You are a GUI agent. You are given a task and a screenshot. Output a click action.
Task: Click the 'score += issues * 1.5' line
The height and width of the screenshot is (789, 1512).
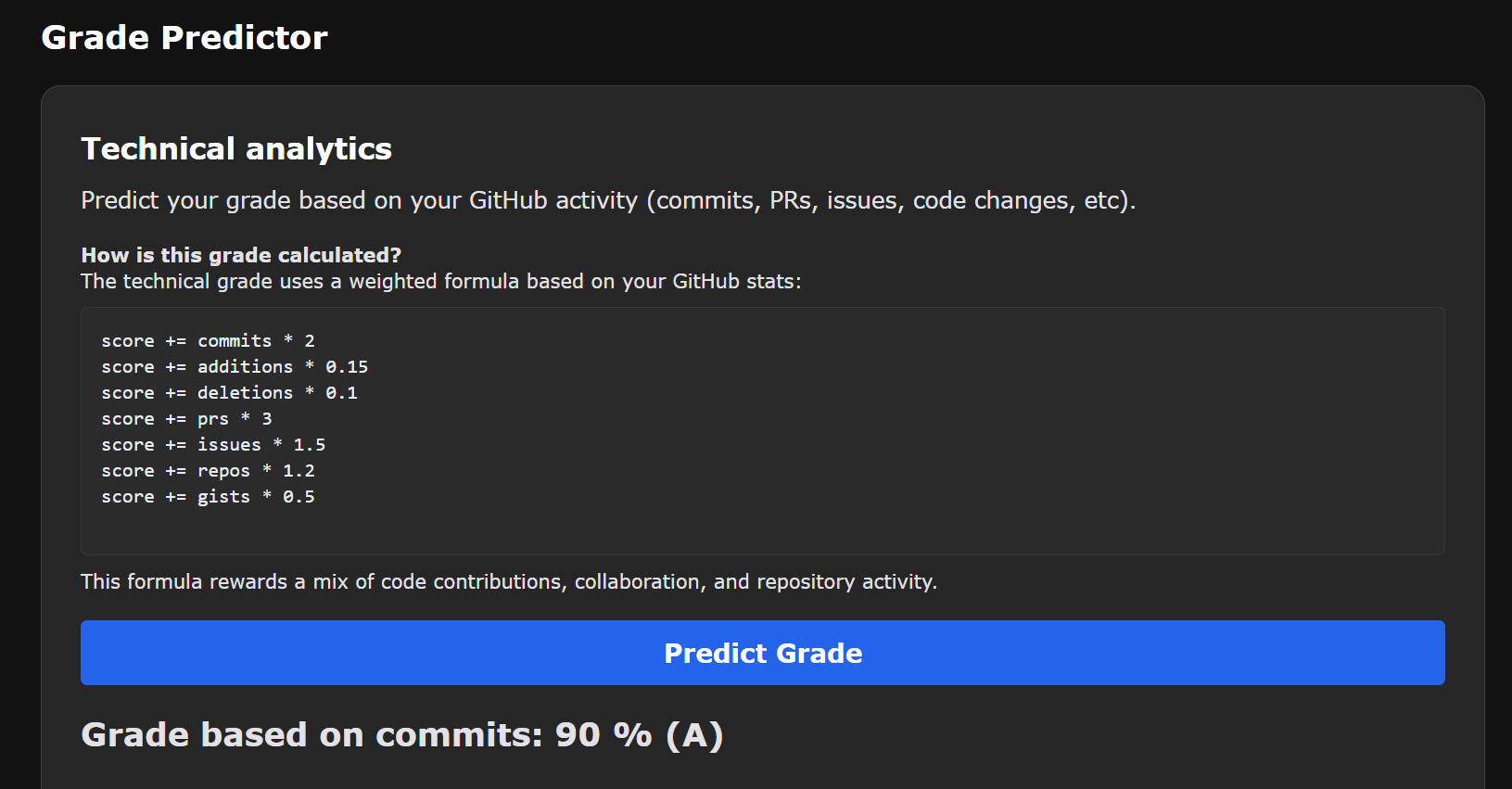click(213, 445)
